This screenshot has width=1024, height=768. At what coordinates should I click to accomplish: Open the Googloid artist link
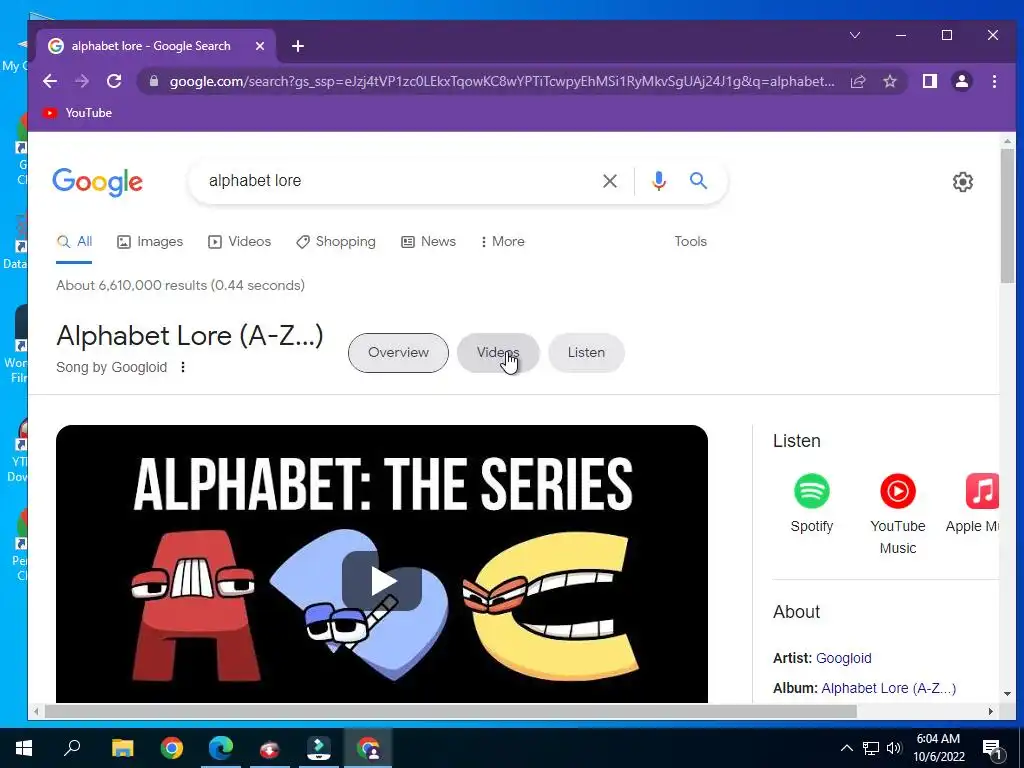point(844,658)
